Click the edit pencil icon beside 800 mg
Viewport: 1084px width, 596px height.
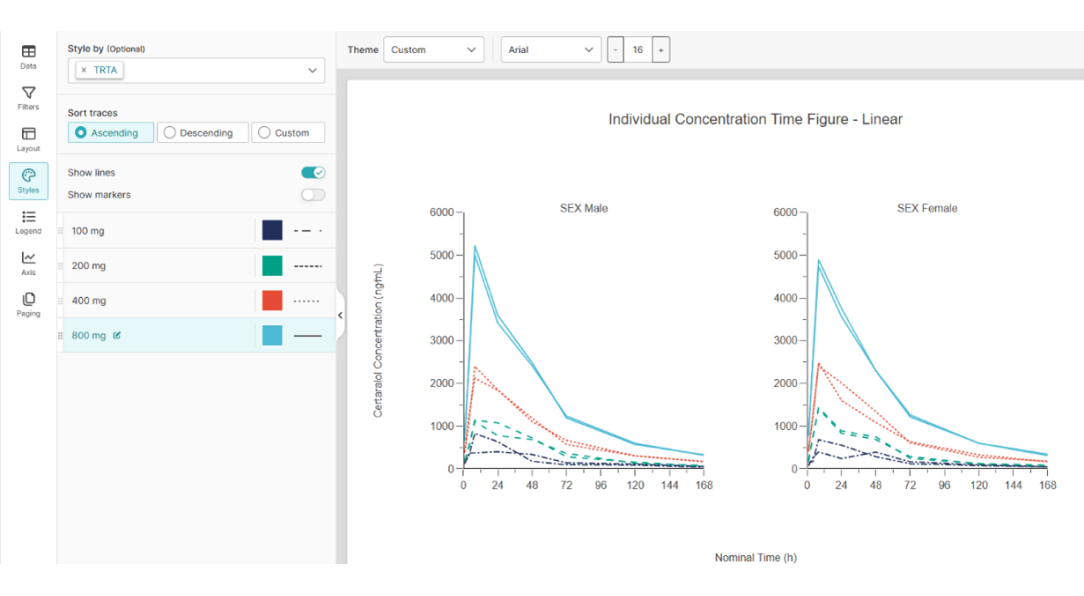tap(117, 336)
